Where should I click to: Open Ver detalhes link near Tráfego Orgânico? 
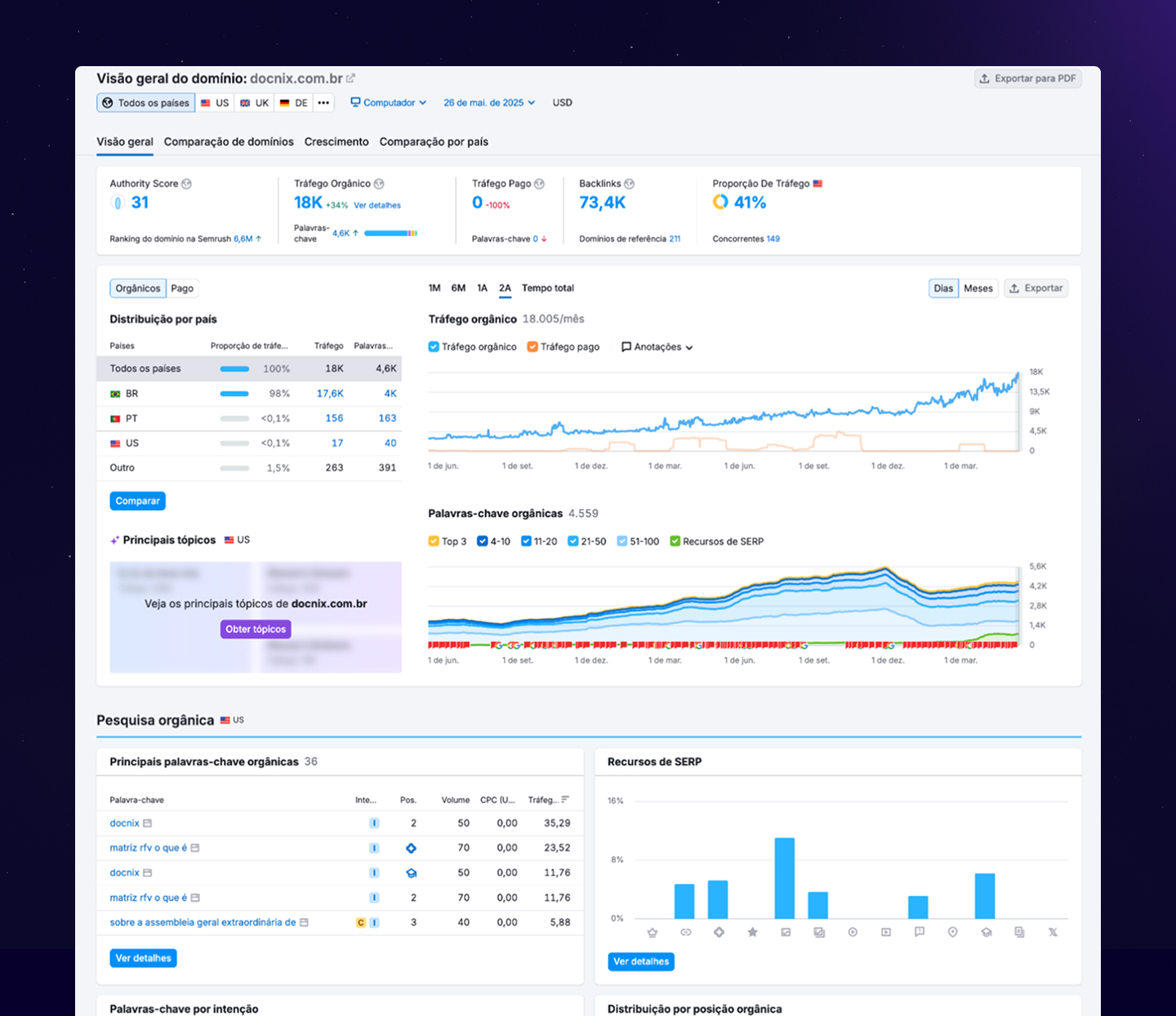pos(377,206)
